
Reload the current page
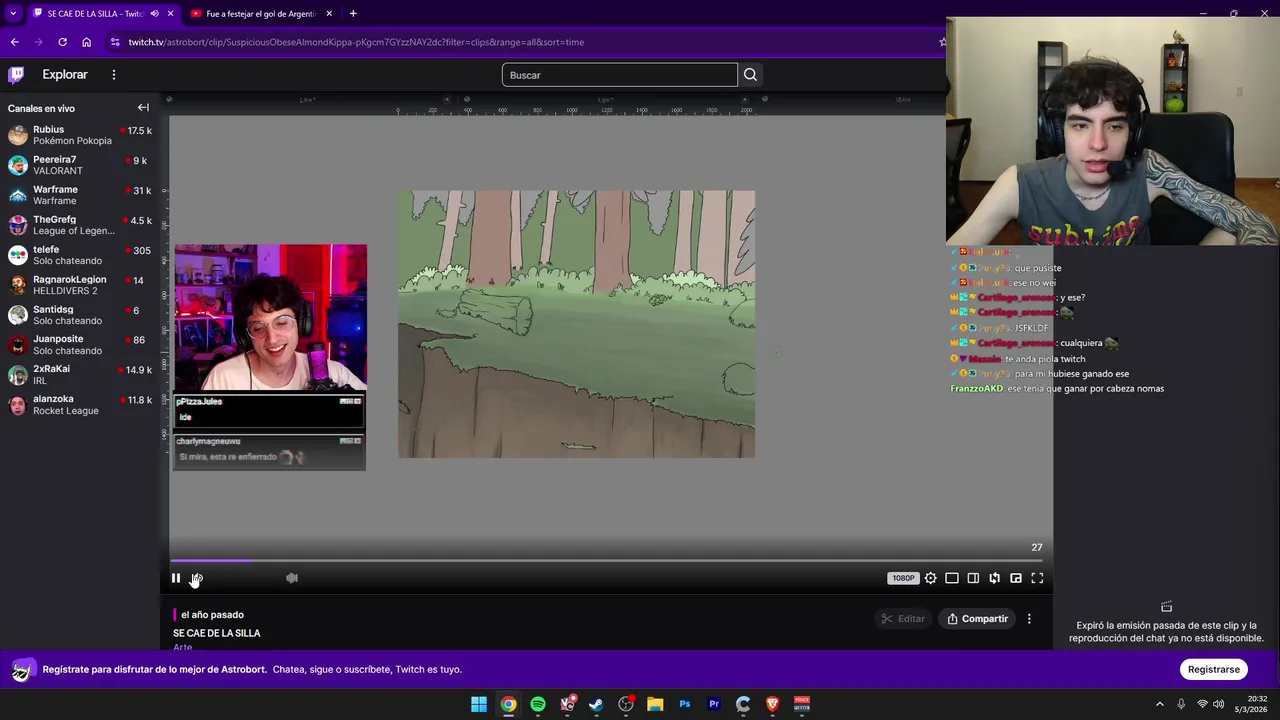pos(62,42)
